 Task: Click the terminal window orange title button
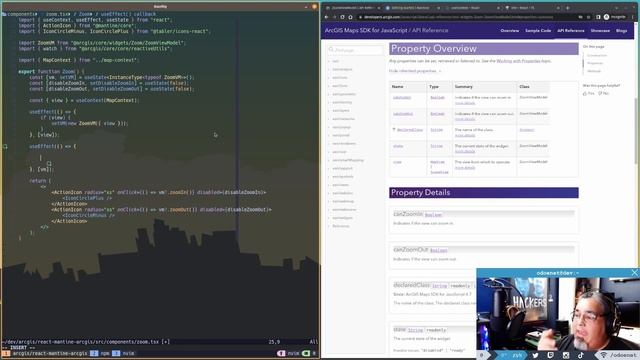[x=314, y=7]
